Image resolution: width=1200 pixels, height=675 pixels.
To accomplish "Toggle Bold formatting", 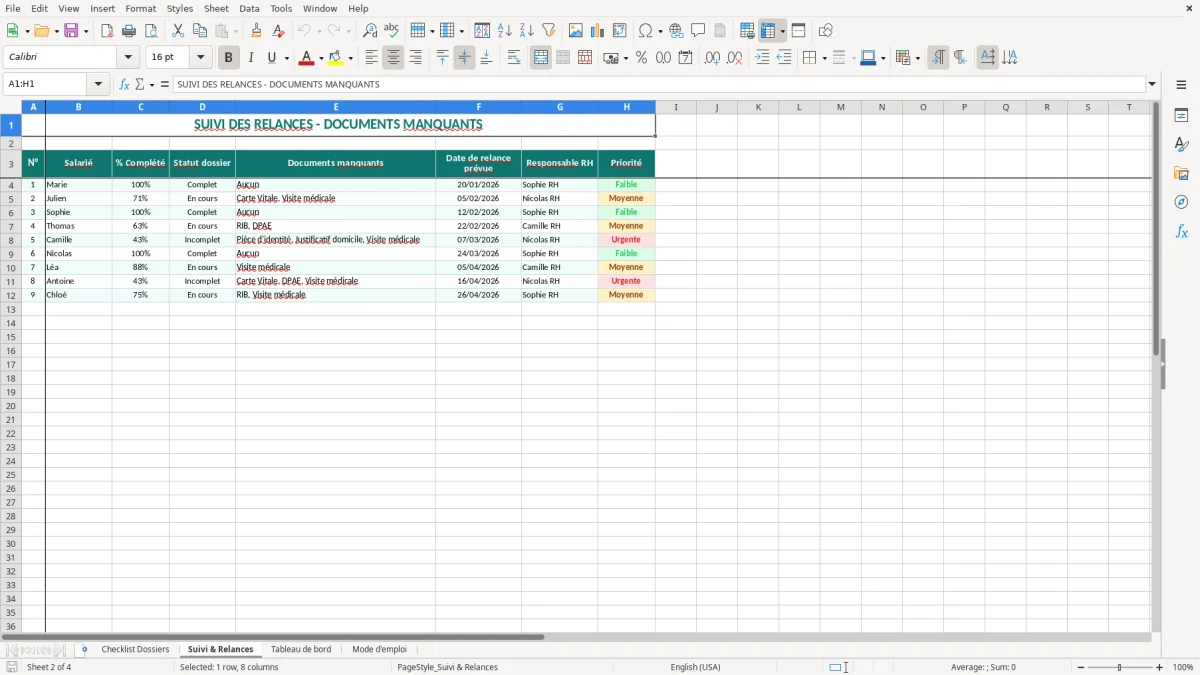I will [x=228, y=58].
